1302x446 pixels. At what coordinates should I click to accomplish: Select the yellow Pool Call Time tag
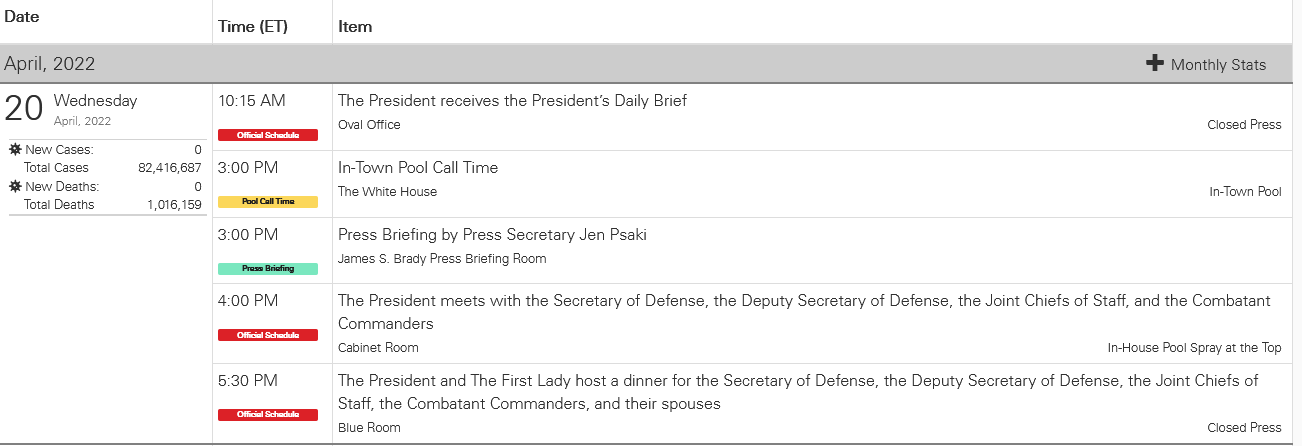tap(268, 202)
